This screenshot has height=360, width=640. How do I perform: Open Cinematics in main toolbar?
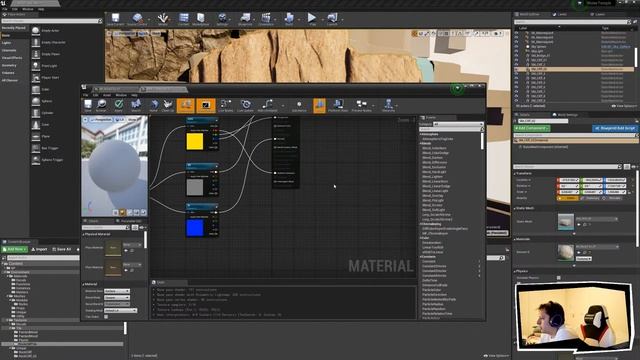(x=266, y=19)
